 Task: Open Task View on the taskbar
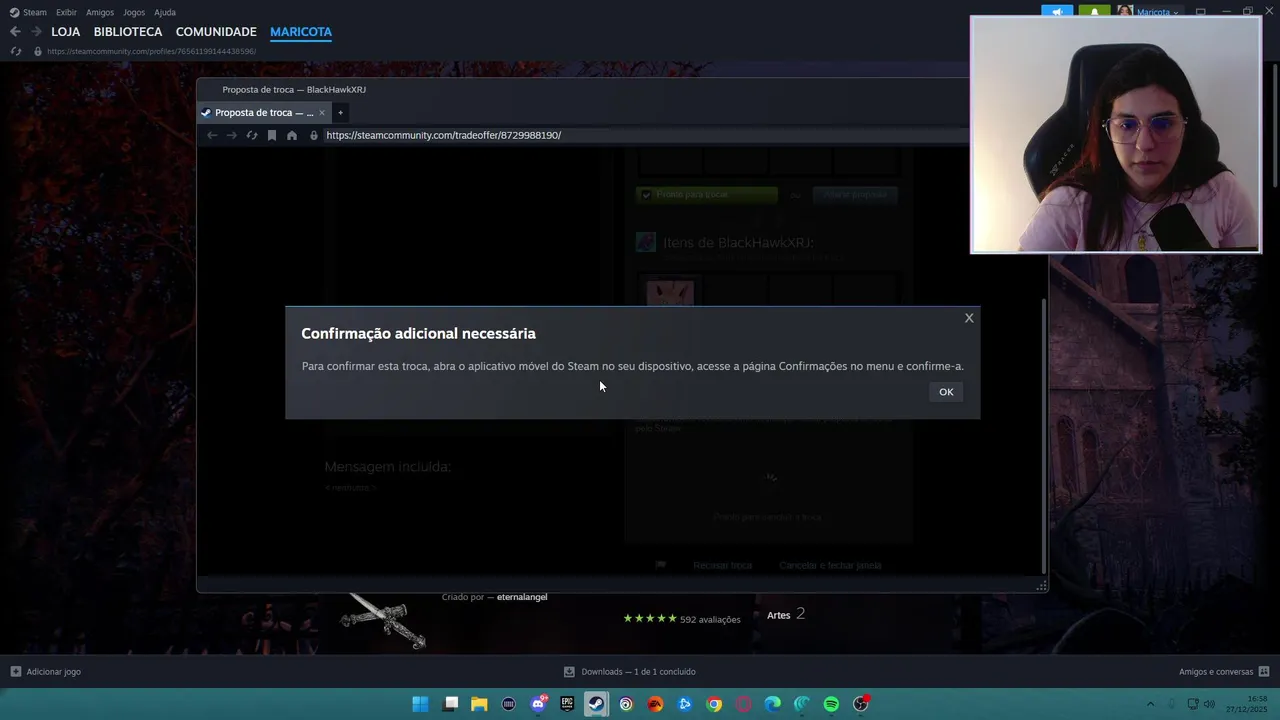(451, 704)
